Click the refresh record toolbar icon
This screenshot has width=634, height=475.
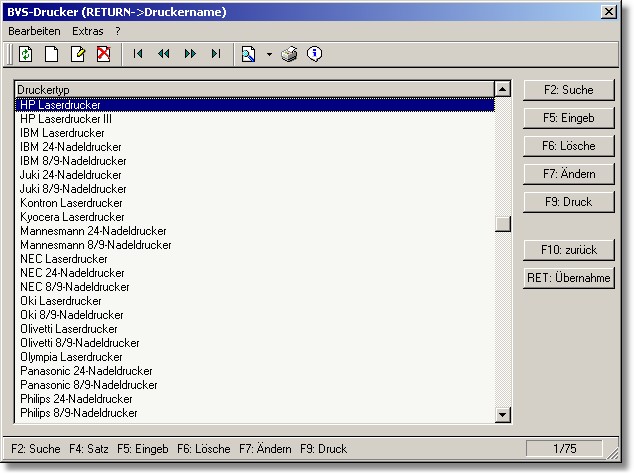[26, 54]
